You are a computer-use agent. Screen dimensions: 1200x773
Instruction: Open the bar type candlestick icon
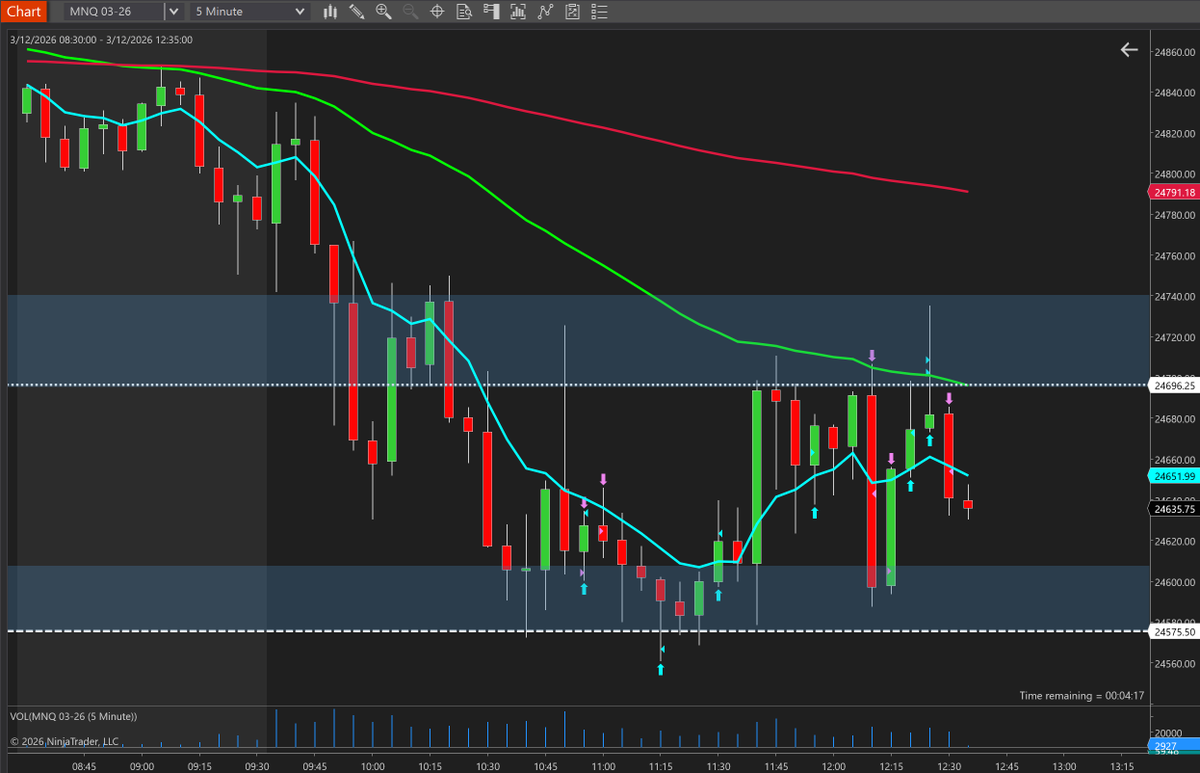pyautogui.click(x=330, y=12)
